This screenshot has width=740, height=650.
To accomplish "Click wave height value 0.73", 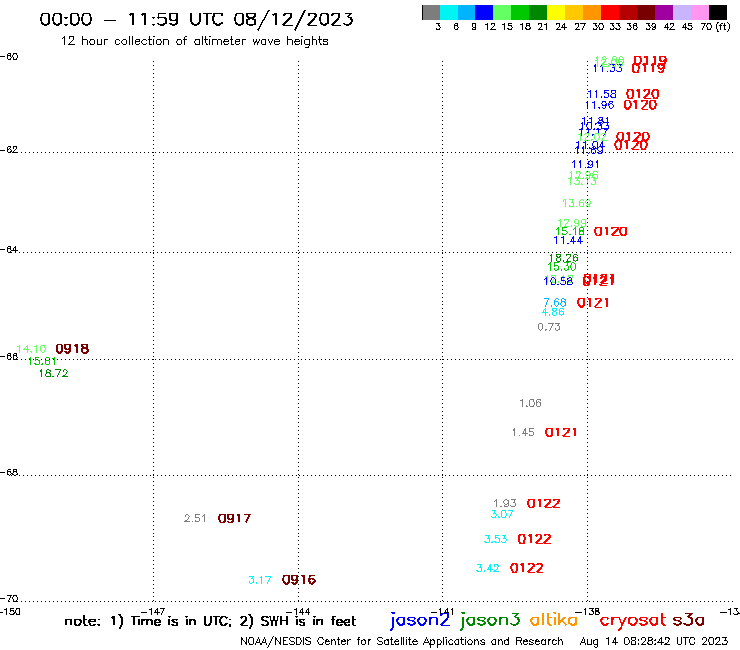I will tap(549, 327).
